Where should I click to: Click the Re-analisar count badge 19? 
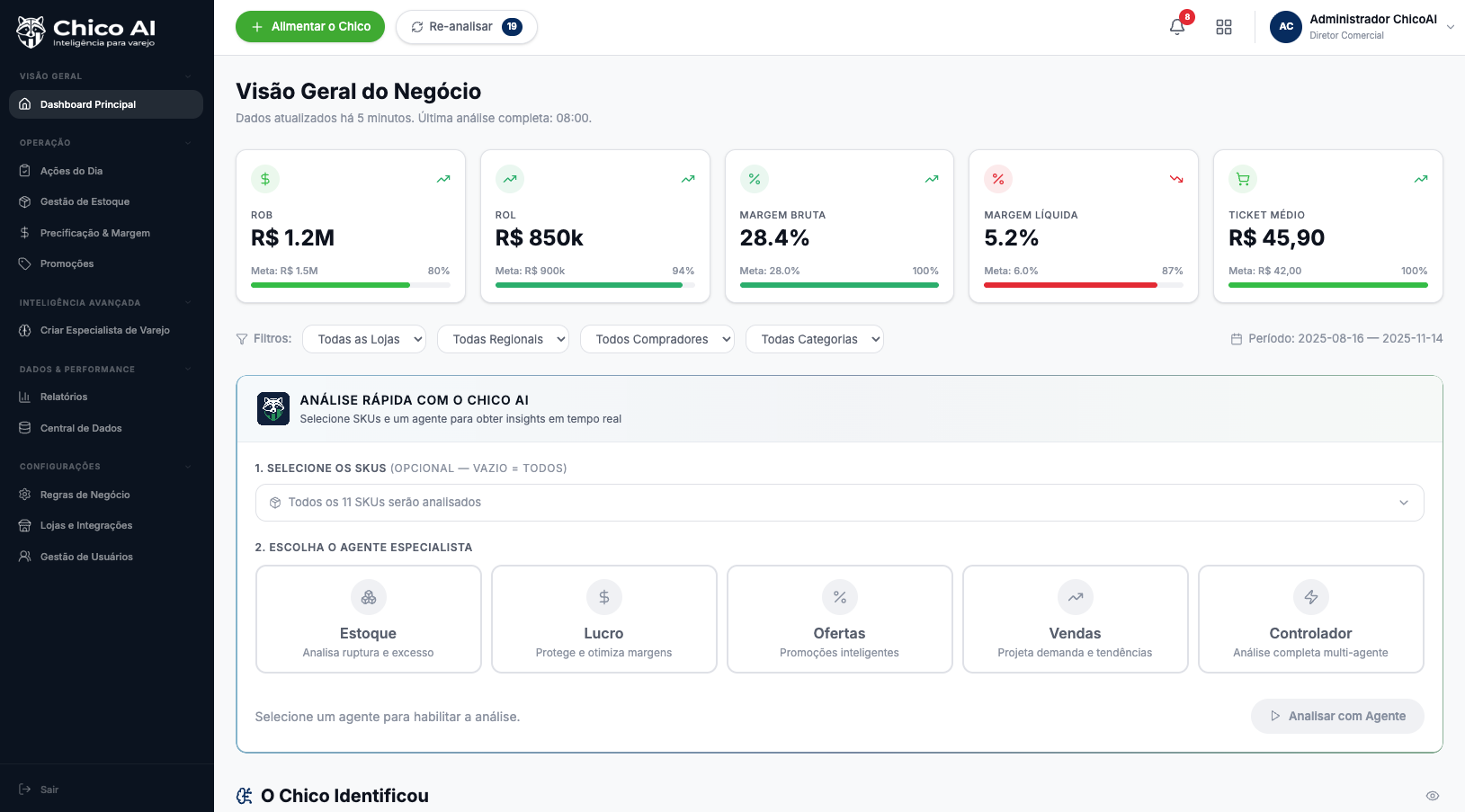(x=512, y=27)
